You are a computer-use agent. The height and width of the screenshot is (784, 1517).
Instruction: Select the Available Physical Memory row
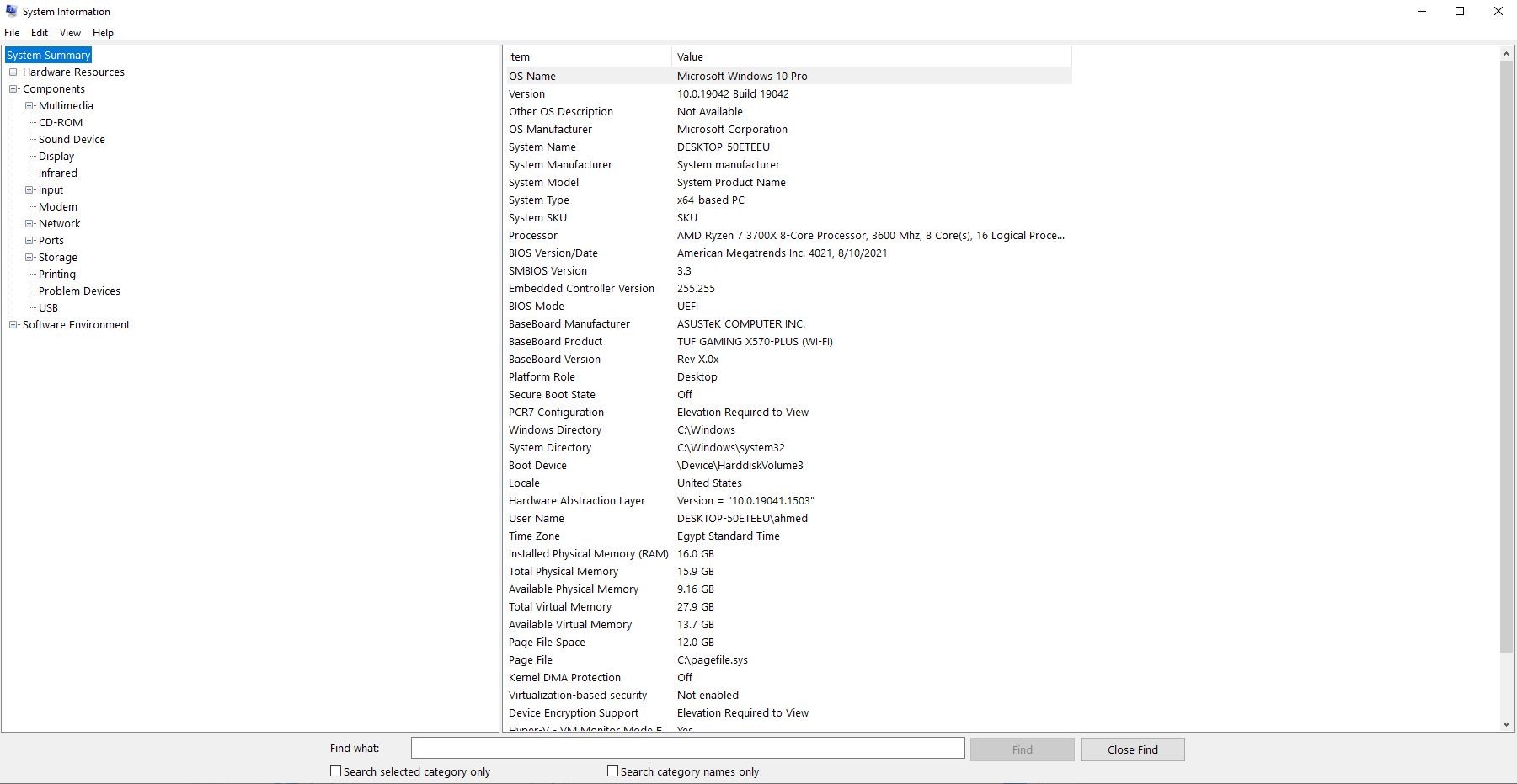(788, 589)
